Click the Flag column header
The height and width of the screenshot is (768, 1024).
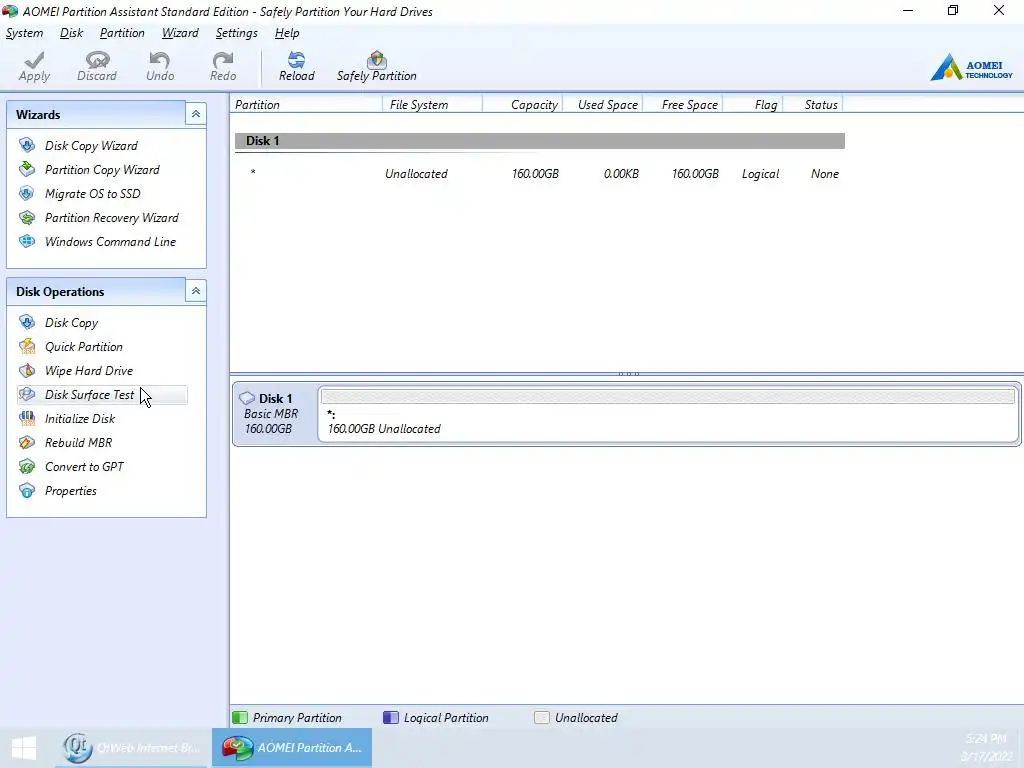click(753, 104)
